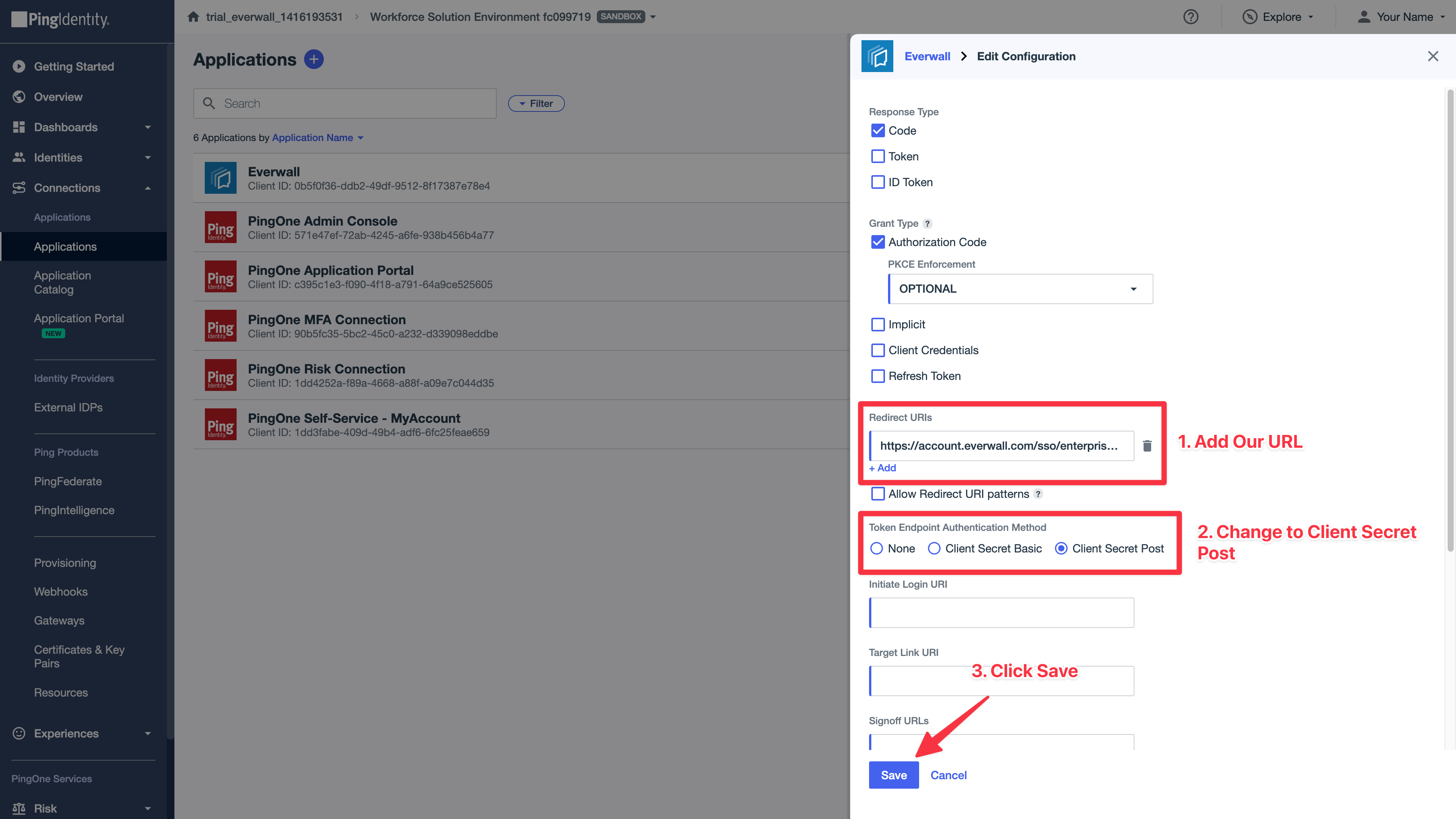
Task: Change sort by Application Name
Action: pyautogui.click(x=318, y=137)
